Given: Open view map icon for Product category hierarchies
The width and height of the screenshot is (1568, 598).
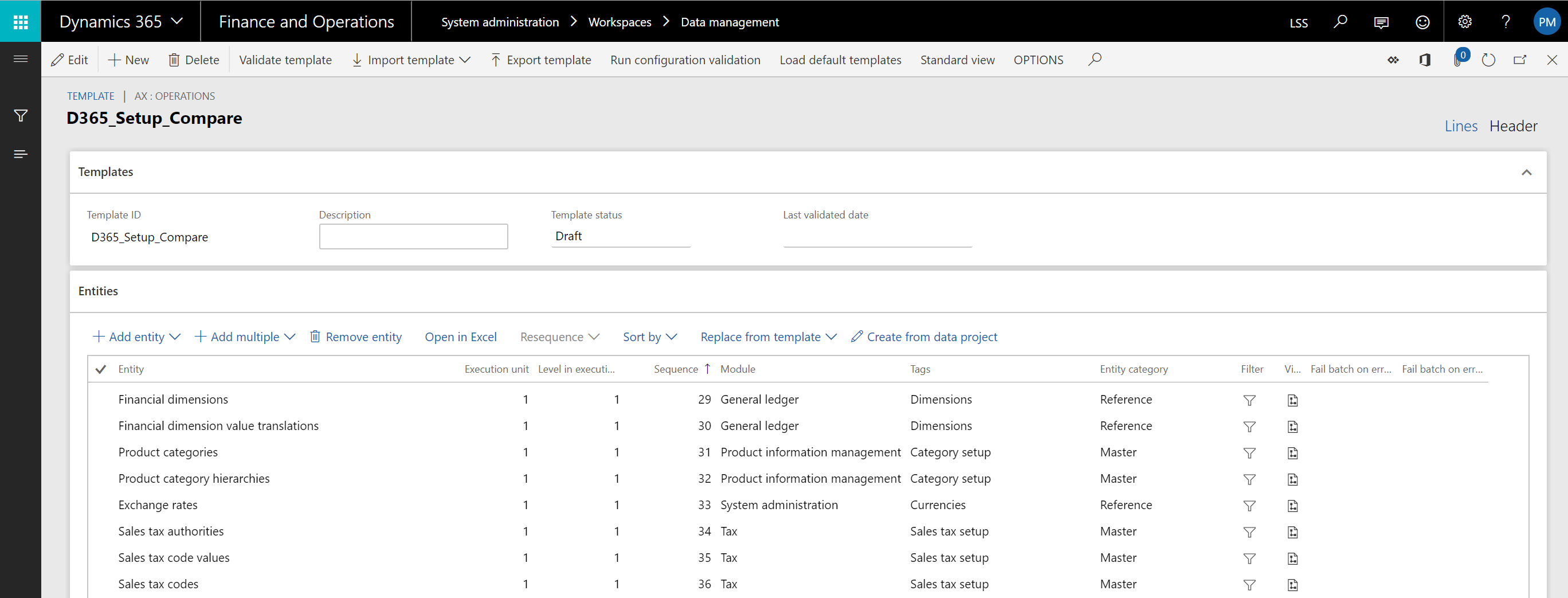Looking at the screenshot, I should click(x=1292, y=479).
